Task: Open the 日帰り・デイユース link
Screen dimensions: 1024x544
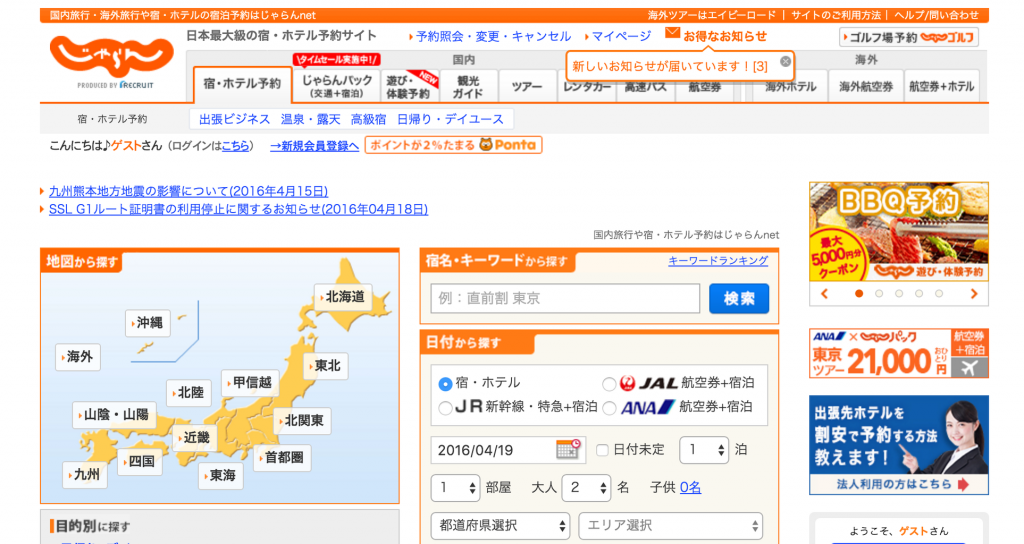Action: pos(450,119)
